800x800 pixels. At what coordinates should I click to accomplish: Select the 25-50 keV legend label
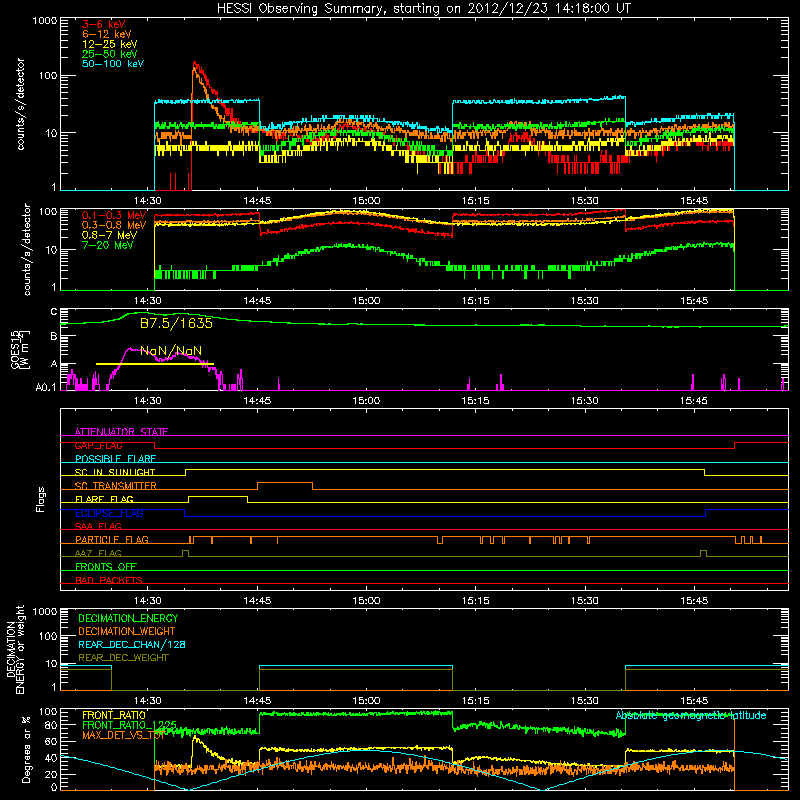[x=110, y=54]
